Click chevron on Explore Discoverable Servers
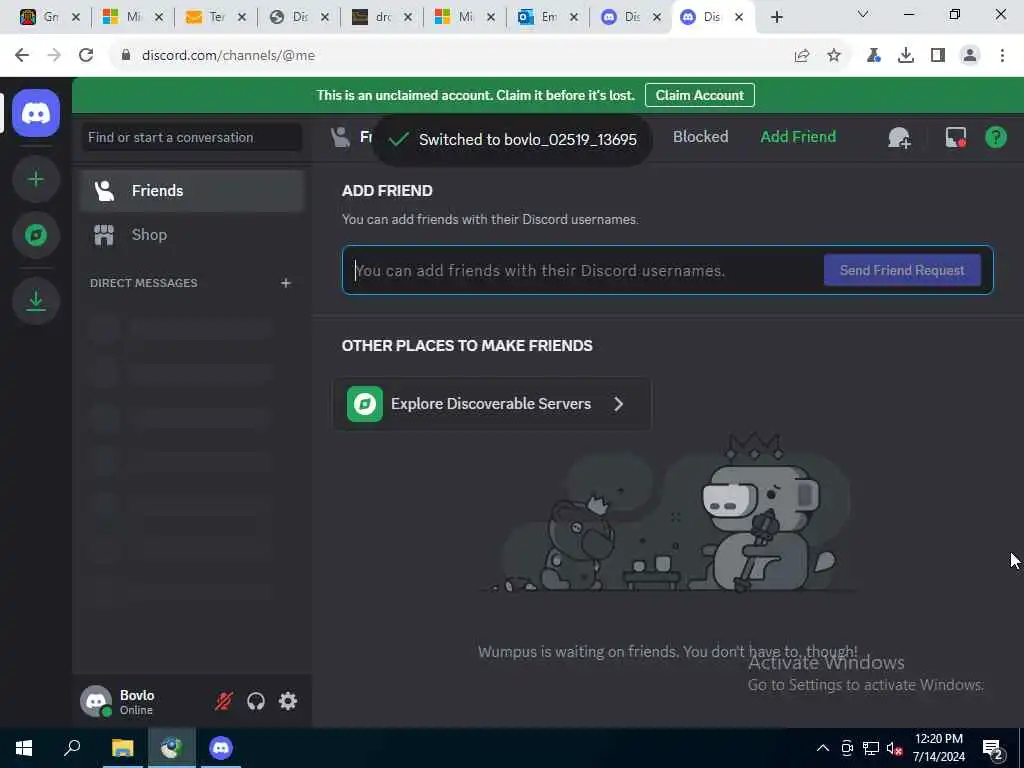The image size is (1024, 768). (x=618, y=404)
